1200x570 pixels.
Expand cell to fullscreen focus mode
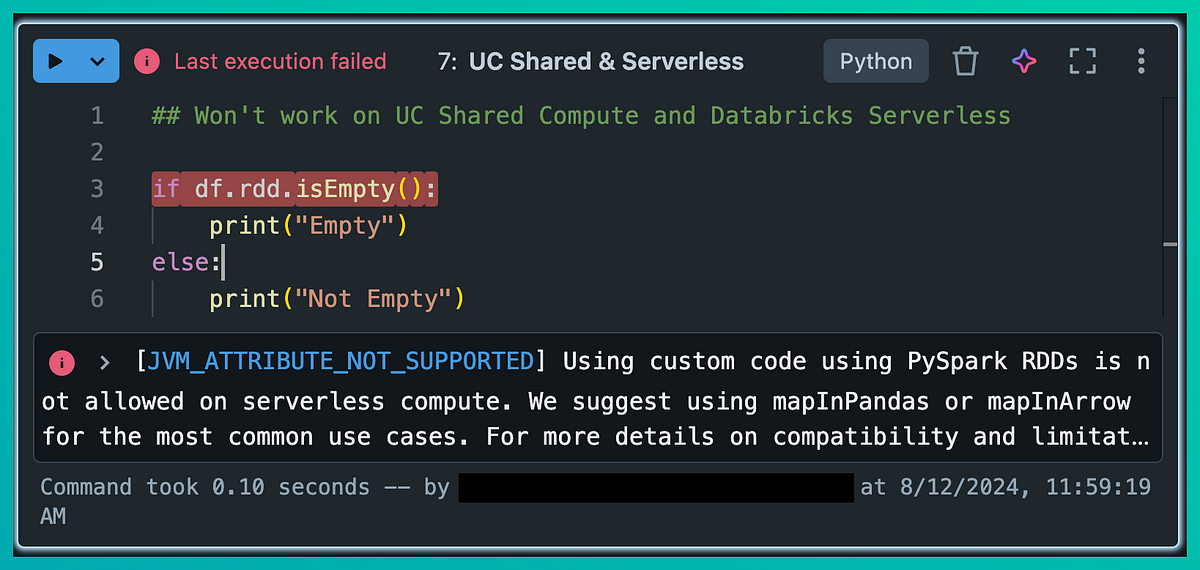[x=1083, y=61]
